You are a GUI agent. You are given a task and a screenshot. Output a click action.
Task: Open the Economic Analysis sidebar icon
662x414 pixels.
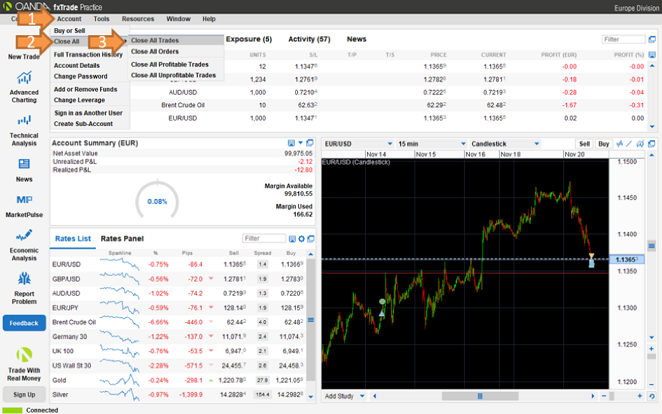click(23, 235)
